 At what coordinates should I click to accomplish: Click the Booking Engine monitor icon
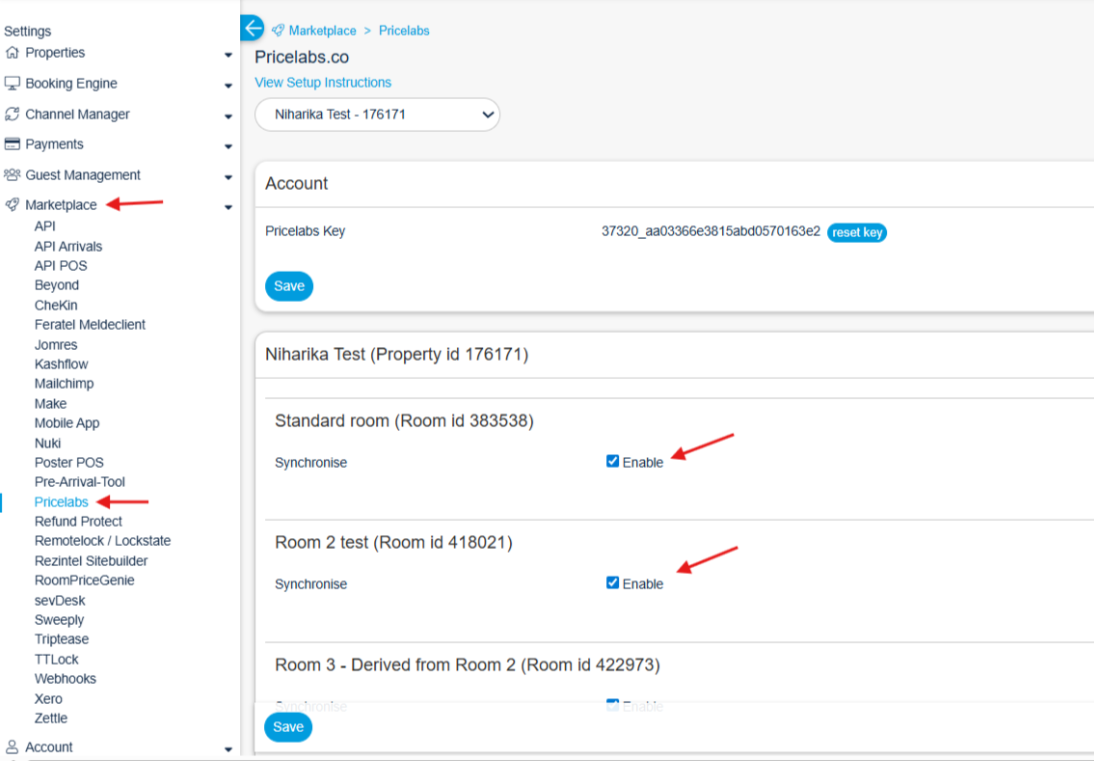pos(12,84)
